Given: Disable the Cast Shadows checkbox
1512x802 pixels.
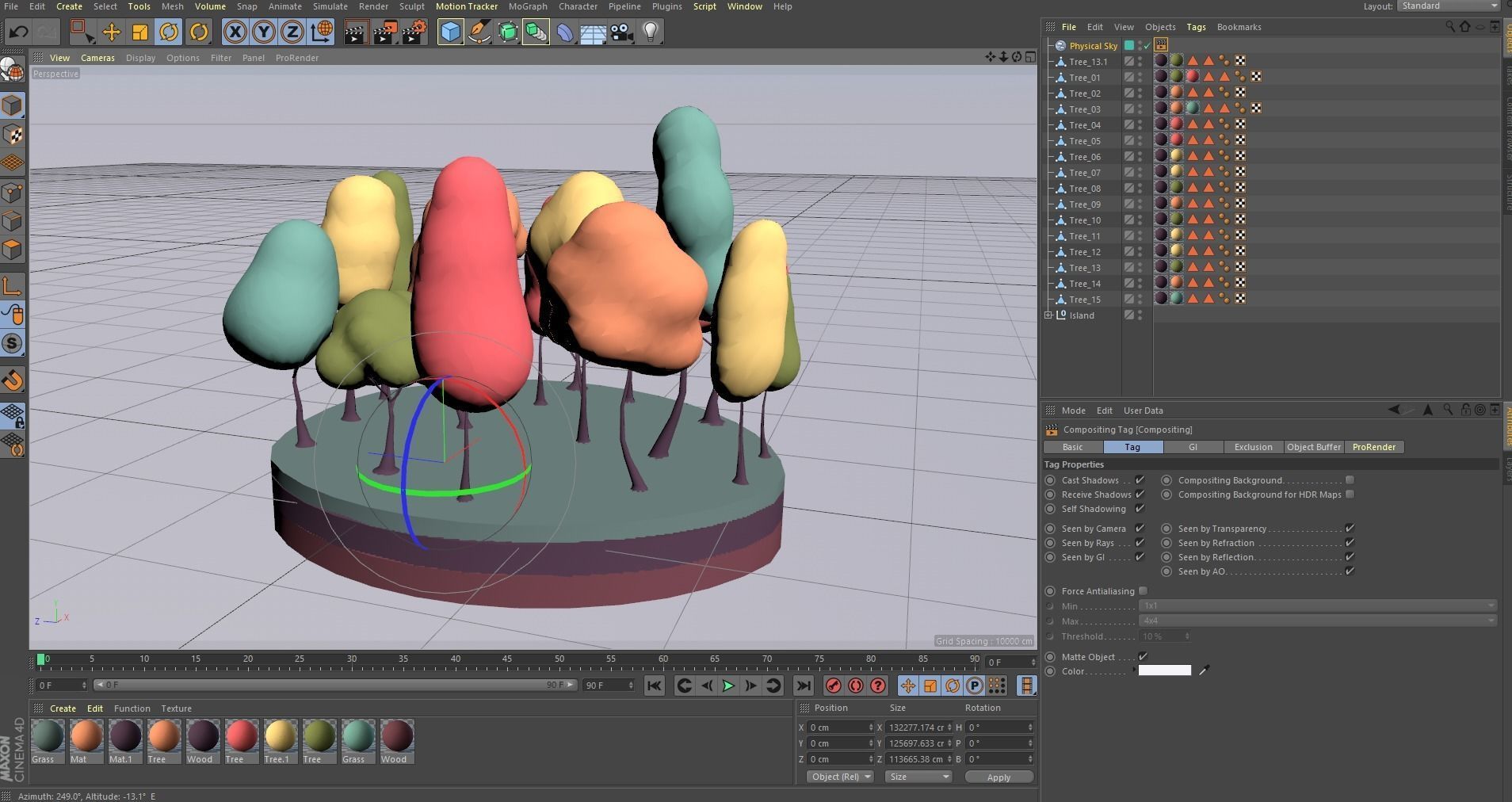Looking at the screenshot, I should [1140, 480].
